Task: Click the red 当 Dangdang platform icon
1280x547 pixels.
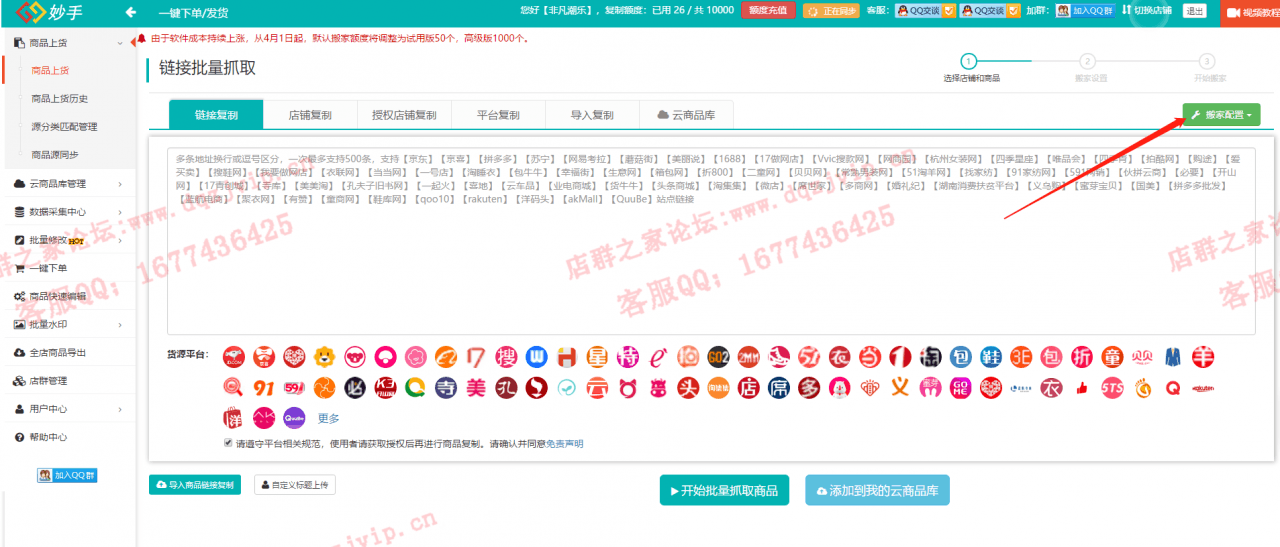Action: click(x=871, y=356)
